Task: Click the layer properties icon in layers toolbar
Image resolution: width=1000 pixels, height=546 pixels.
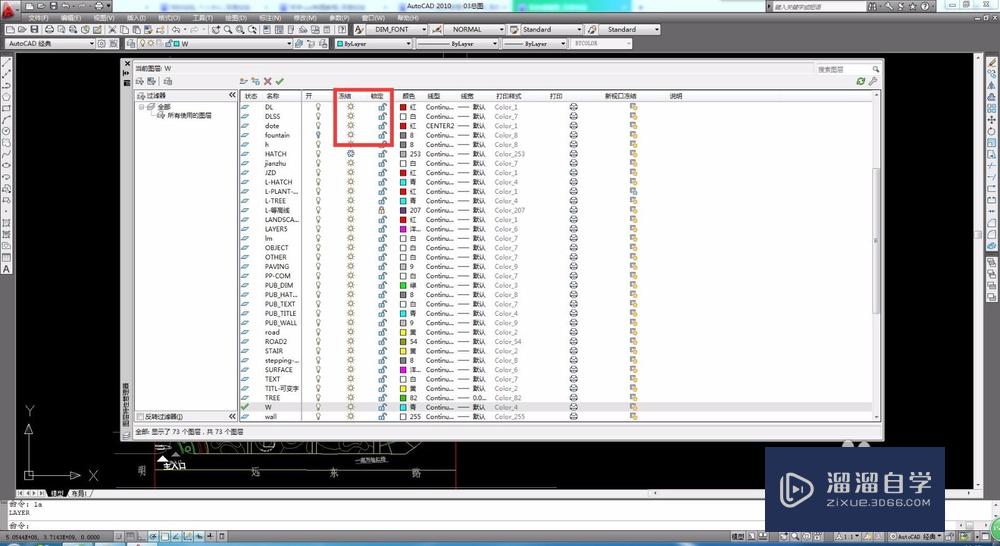Action: pos(131,43)
